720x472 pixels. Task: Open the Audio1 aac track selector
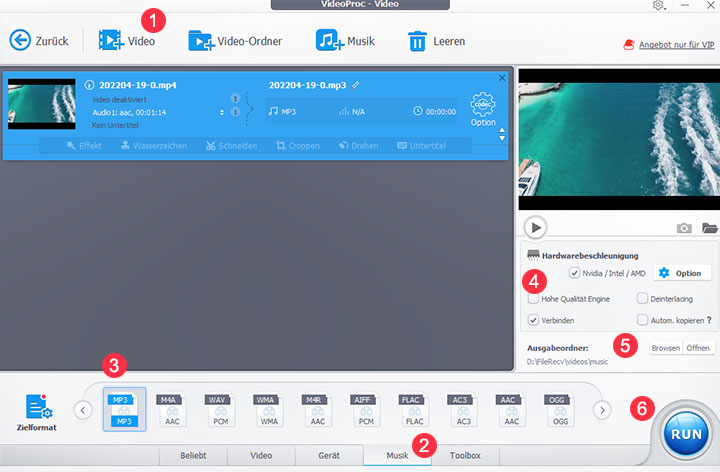(x=222, y=112)
